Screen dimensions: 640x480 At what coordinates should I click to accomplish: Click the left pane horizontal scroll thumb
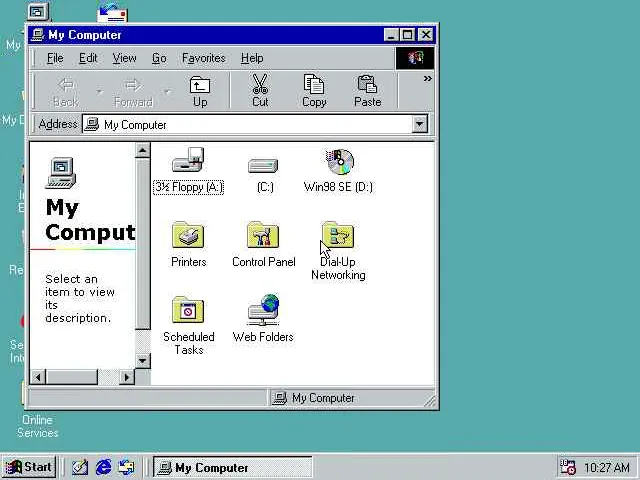click(72, 377)
